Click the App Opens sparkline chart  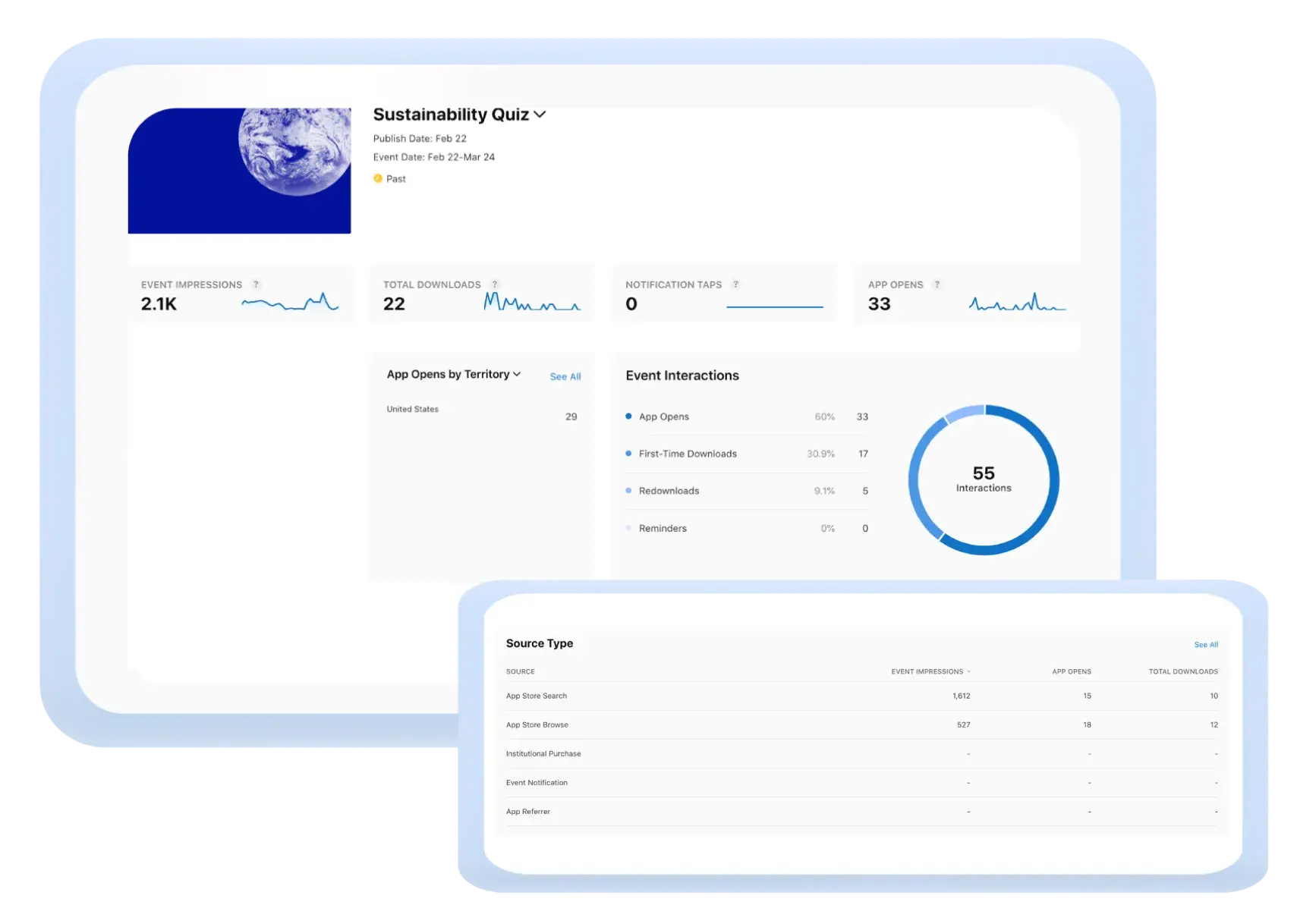[1017, 303]
